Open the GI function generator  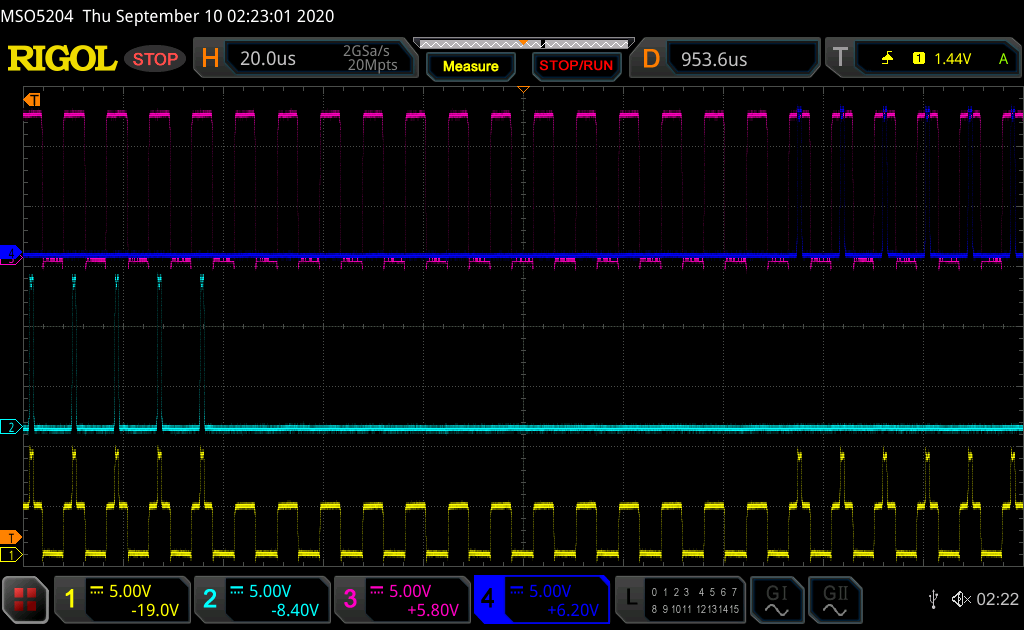[776, 600]
